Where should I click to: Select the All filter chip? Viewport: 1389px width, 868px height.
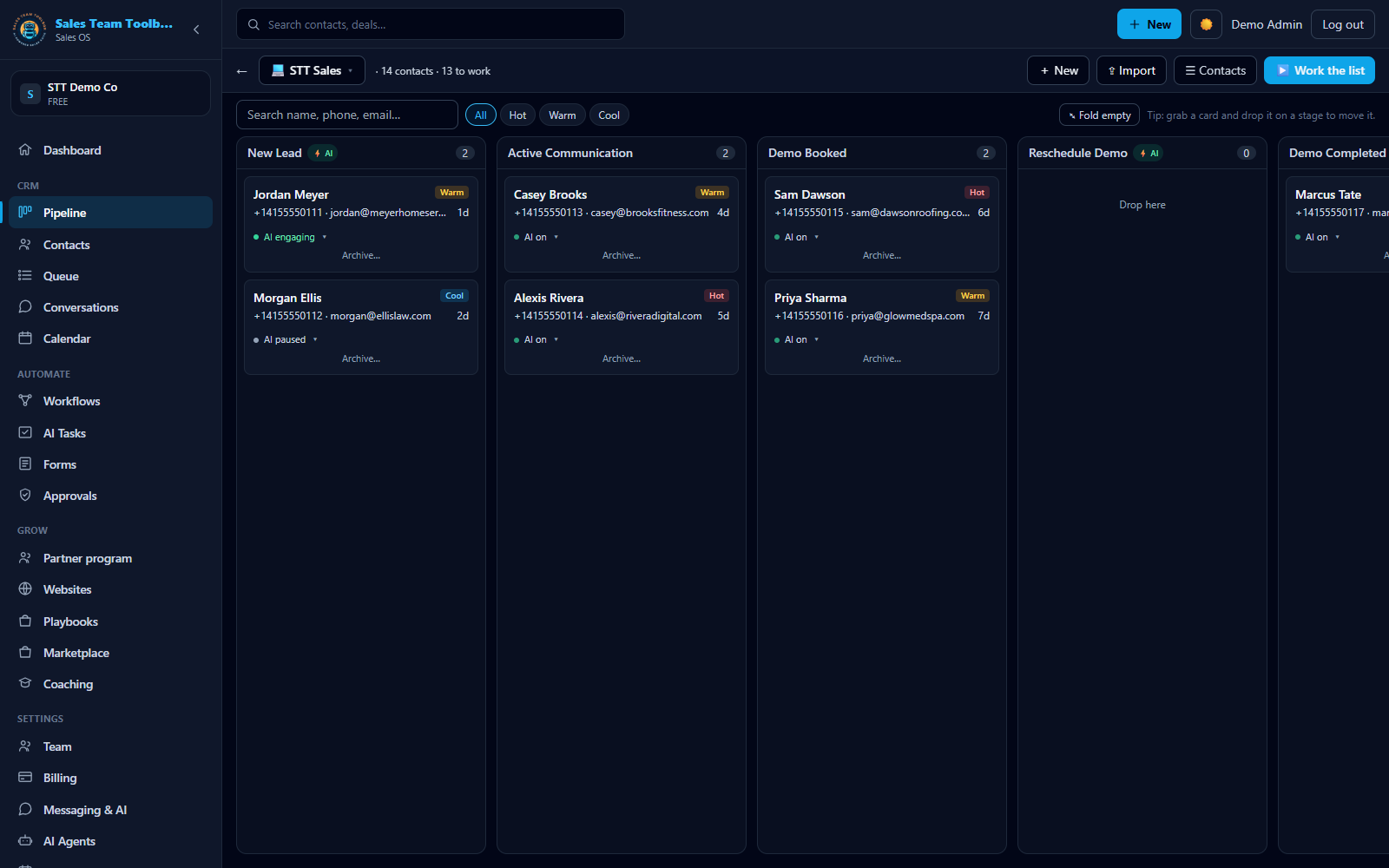(480, 115)
